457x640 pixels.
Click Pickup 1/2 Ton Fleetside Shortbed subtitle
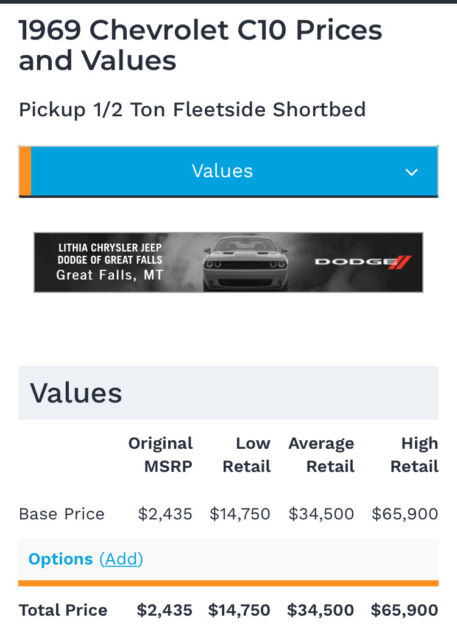192,110
